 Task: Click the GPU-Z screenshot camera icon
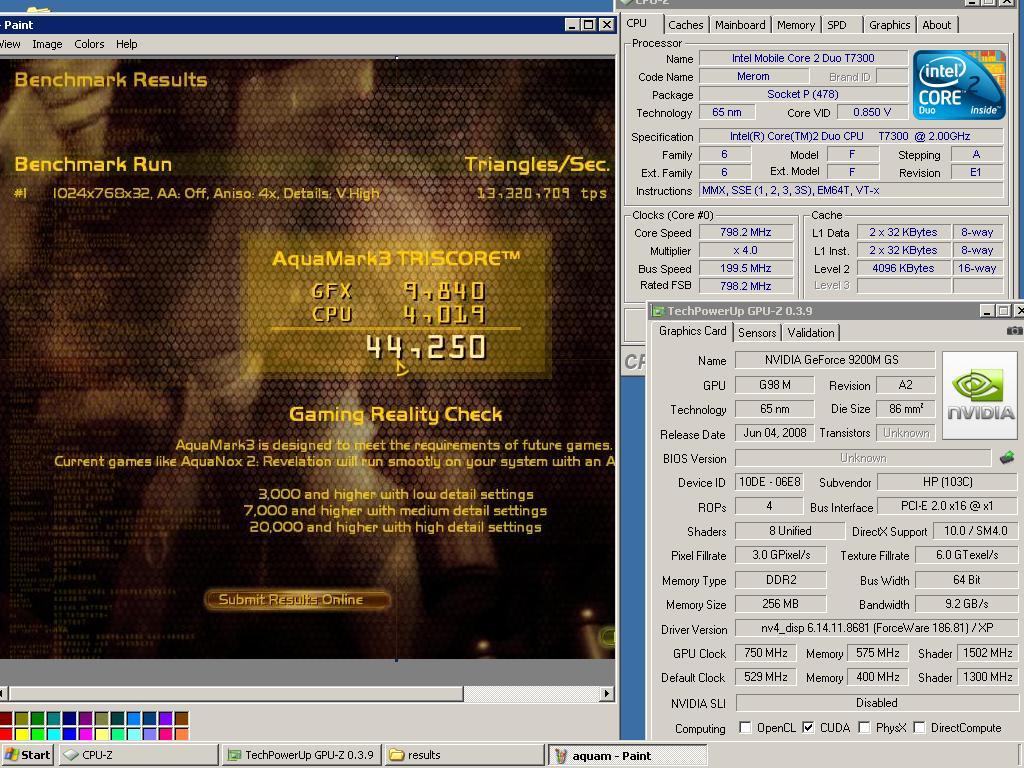click(x=1014, y=331)
